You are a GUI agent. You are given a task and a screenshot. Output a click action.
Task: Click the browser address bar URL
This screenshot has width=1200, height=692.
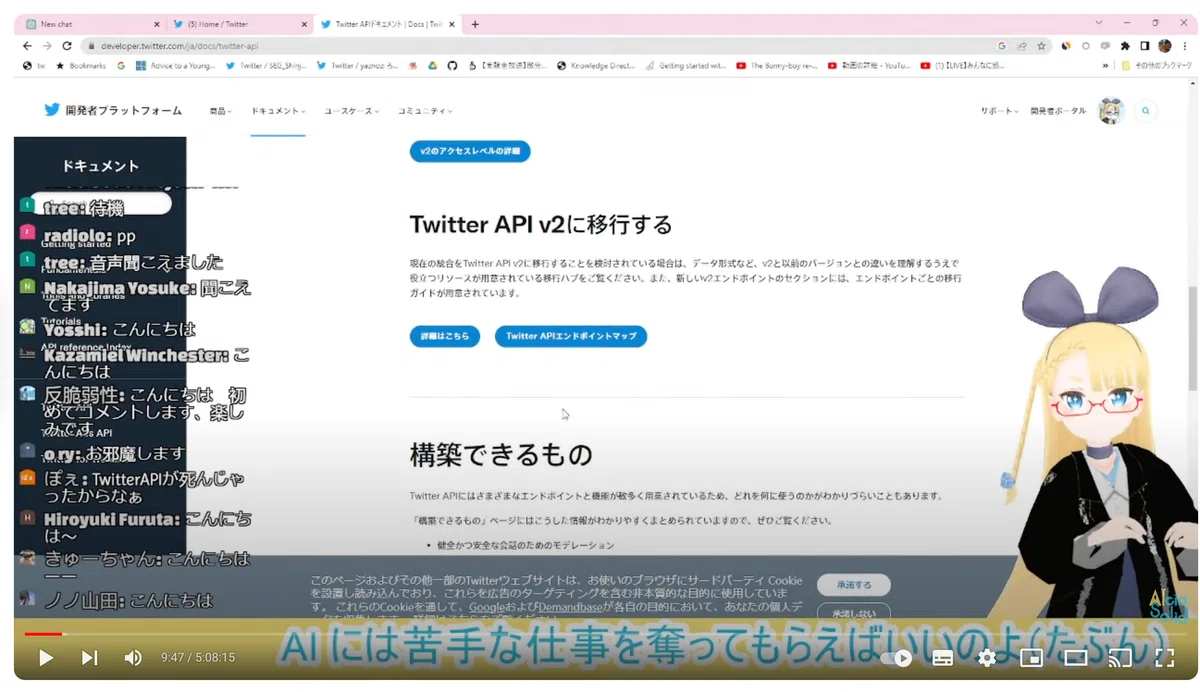click(180, 46)
